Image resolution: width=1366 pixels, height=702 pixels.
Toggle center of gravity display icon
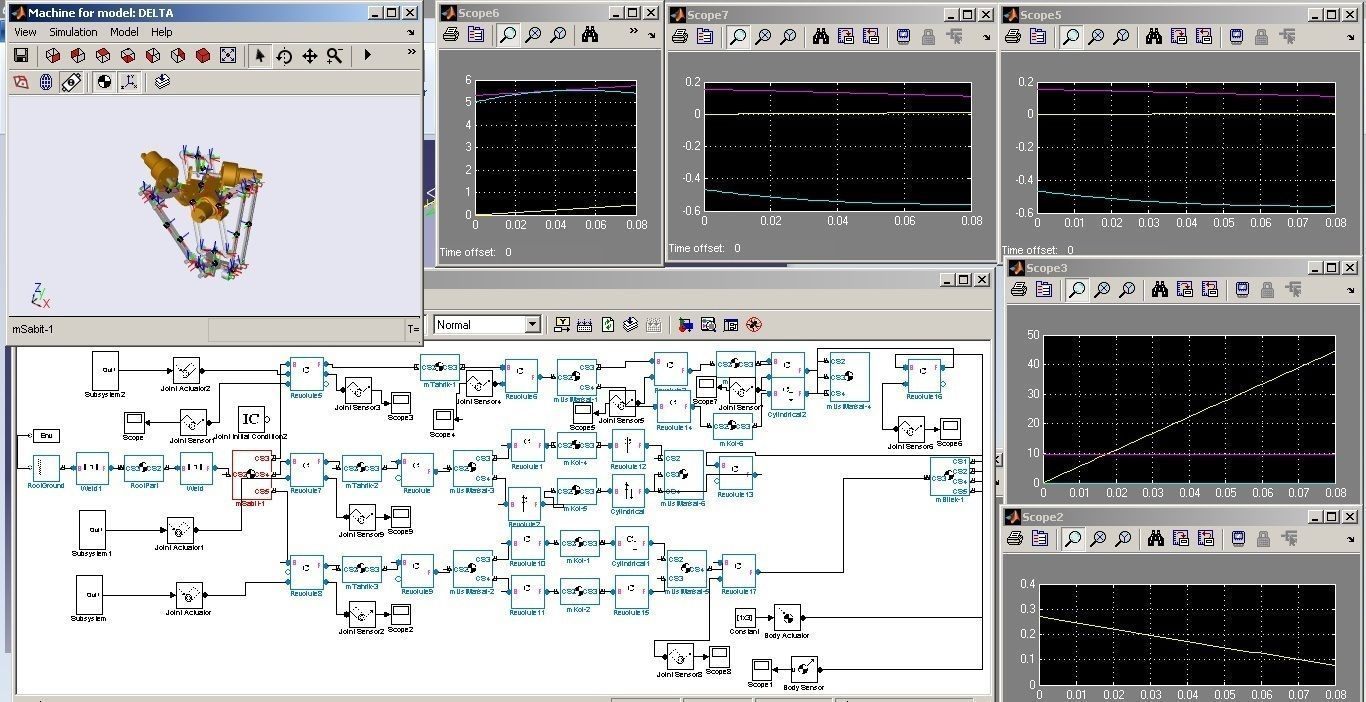coord(104,82)
